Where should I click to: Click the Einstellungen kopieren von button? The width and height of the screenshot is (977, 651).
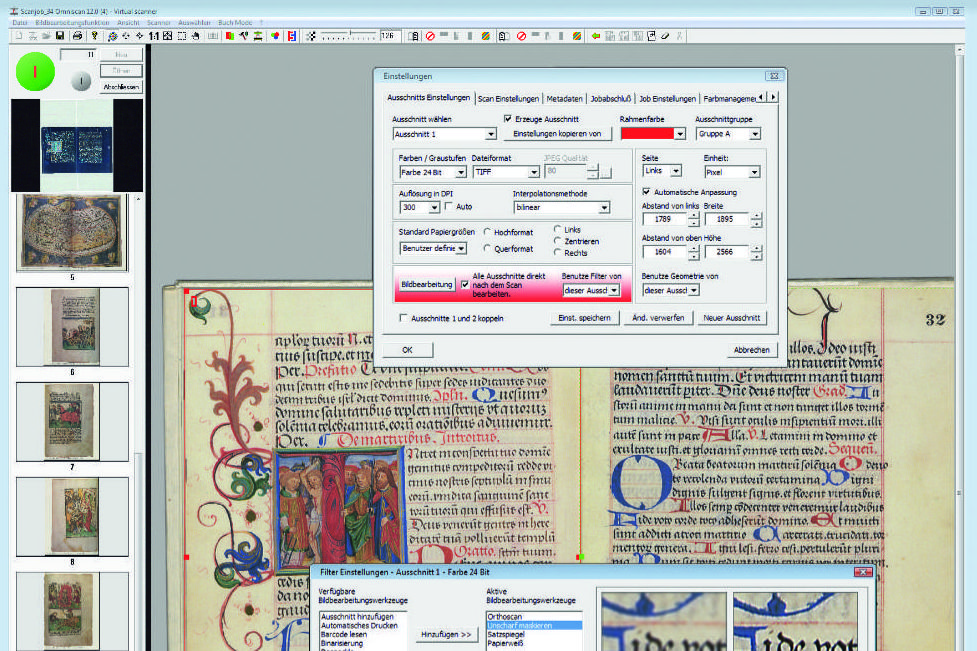tap(557, 134)
